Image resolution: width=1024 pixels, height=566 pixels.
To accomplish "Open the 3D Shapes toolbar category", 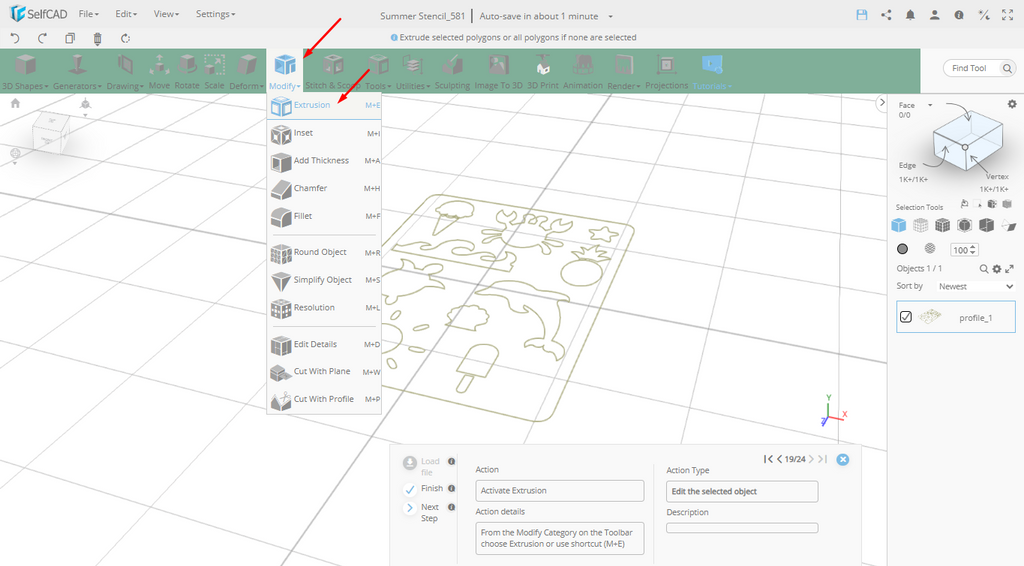I will tap(25, 72).
